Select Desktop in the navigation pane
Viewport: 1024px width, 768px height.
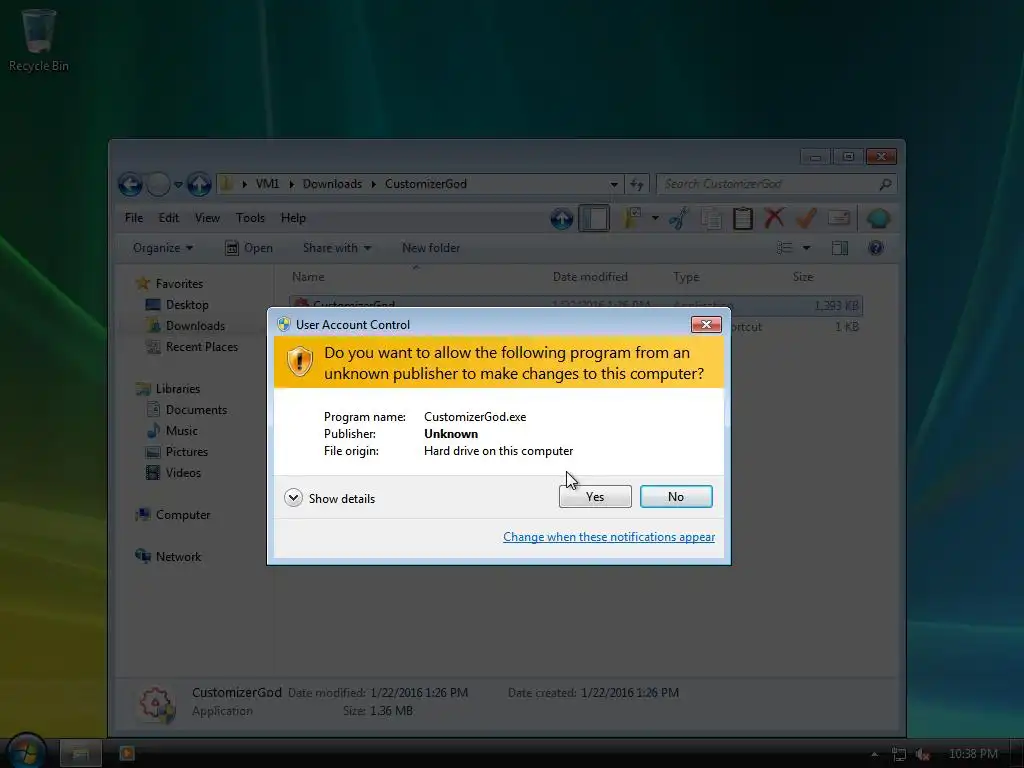tap(178, 304)
